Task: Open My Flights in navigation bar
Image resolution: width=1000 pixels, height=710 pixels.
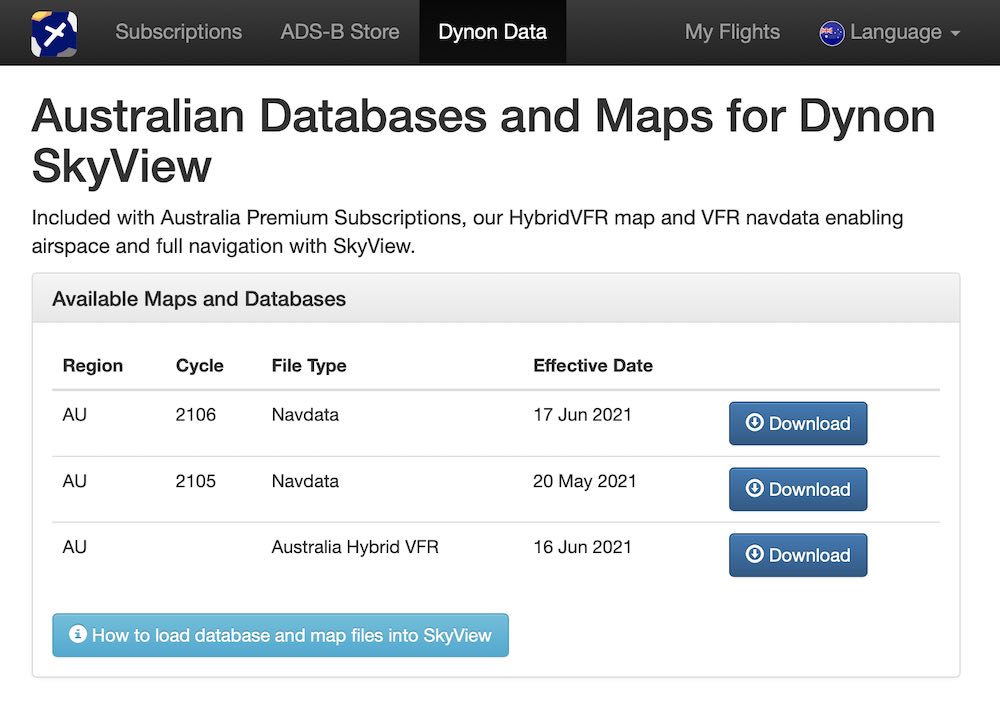Action: (x=732, y=32)
